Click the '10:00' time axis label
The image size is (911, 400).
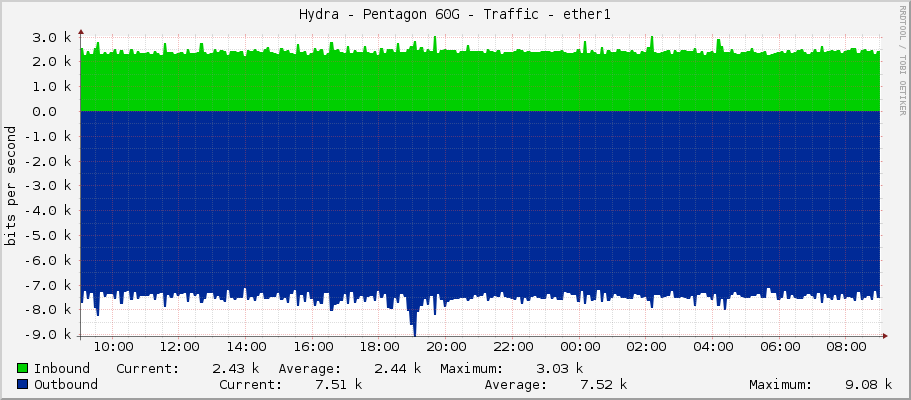point(113,347)
